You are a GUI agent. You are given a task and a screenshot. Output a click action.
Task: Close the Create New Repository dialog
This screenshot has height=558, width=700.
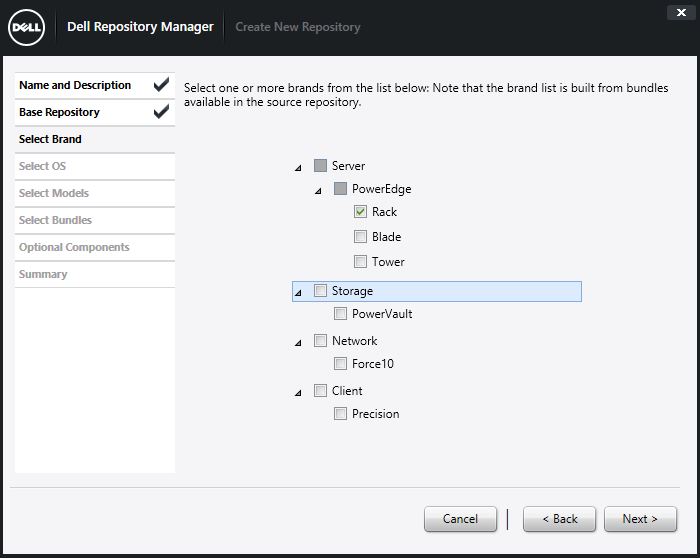pos(680,12)
